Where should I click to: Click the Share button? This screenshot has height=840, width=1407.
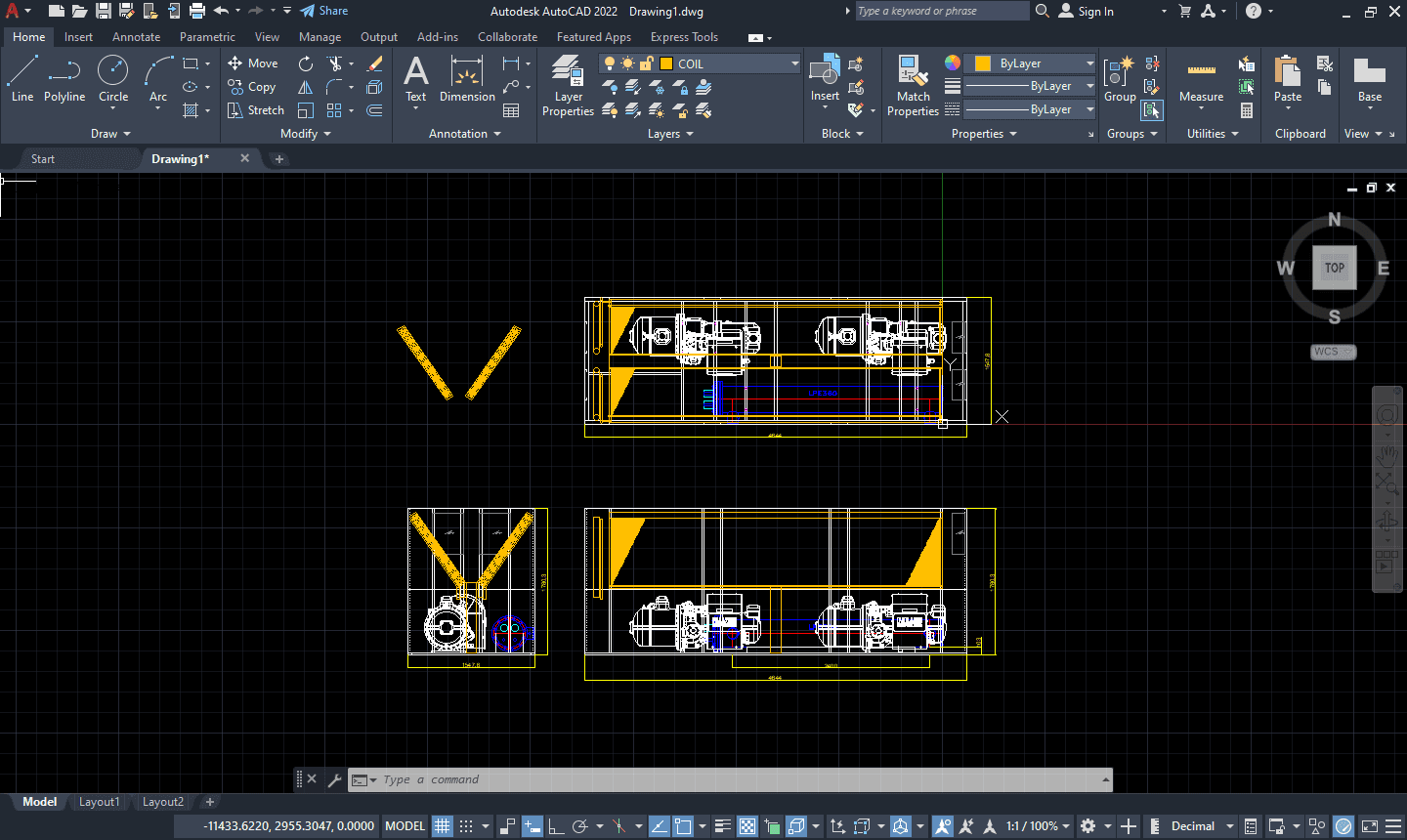(324, 11)
